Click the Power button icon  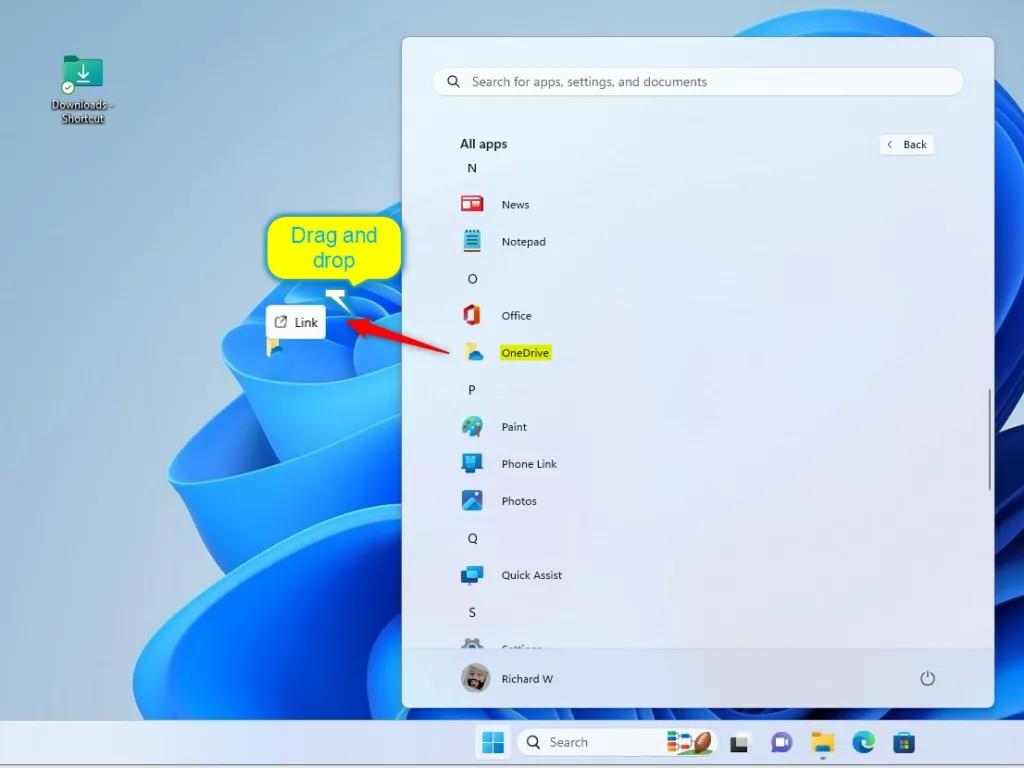pos(927,679)
